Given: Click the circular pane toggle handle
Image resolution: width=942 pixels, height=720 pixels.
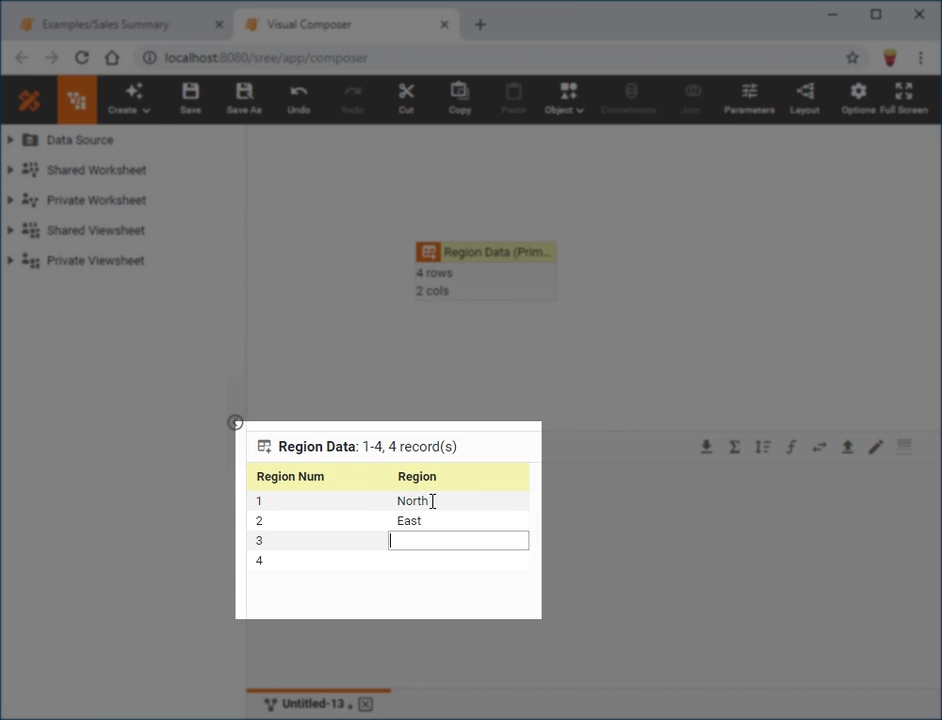Looking at the screenshot, I should point(236,423).
